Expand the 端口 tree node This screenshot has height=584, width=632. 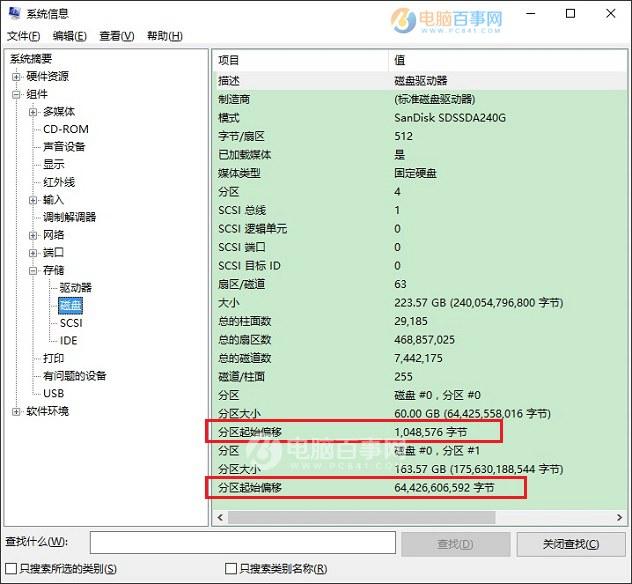[33, 253]
